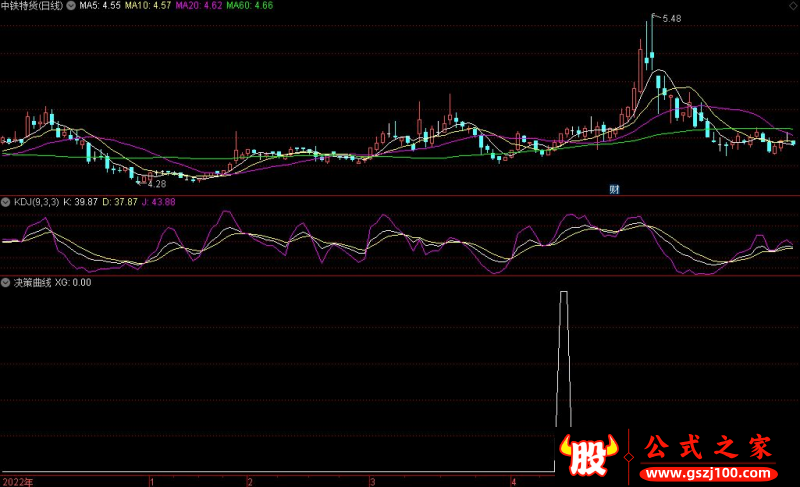The width and height of the screenshot is (800, 487).
Task: Select the 中铁特货(日线) stock name
Action: [x=32, y=6]
